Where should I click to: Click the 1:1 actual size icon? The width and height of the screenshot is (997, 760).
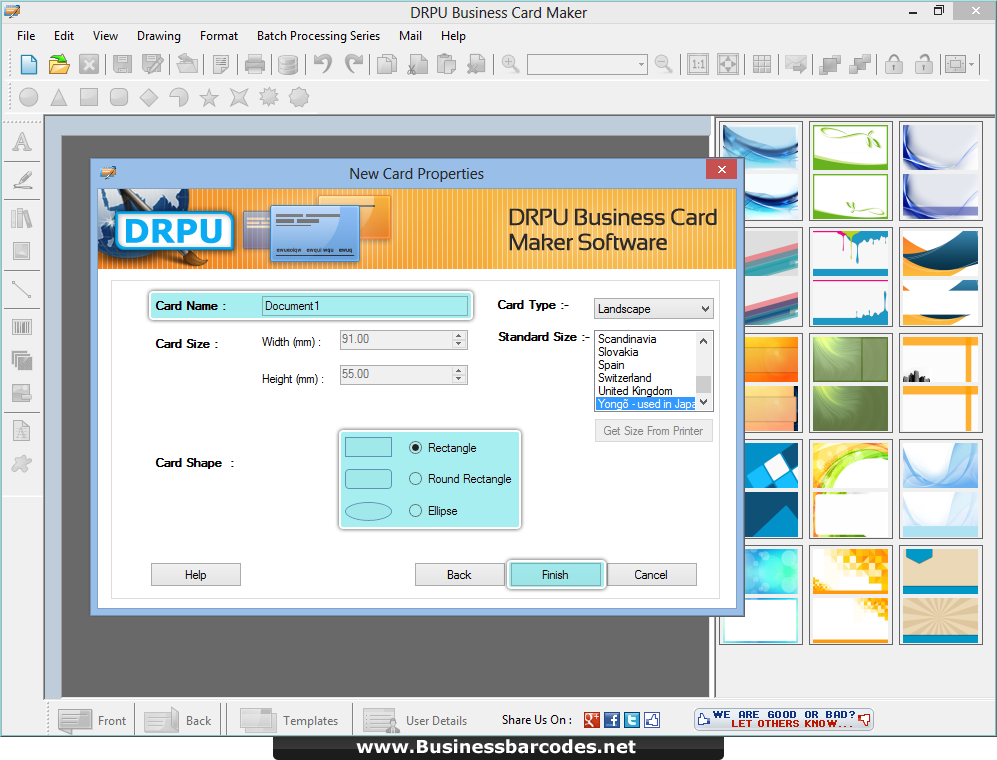698,64
